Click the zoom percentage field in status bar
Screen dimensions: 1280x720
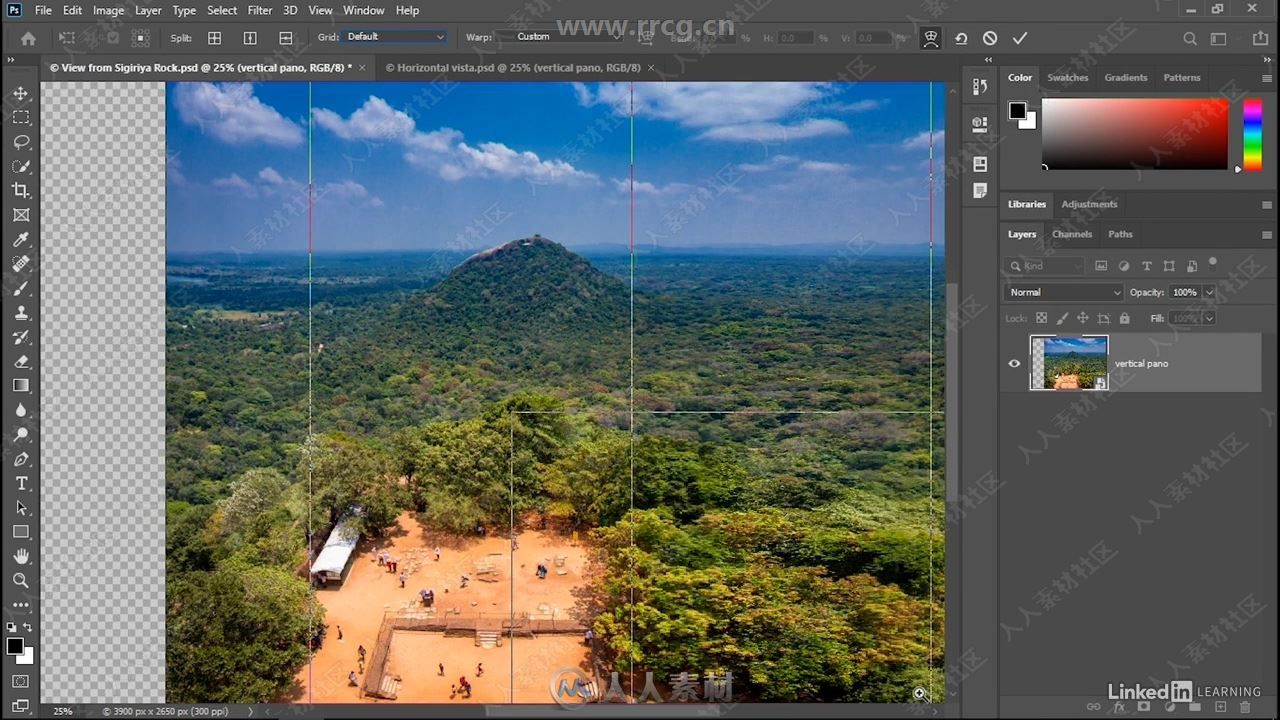[x=63, y=711]
